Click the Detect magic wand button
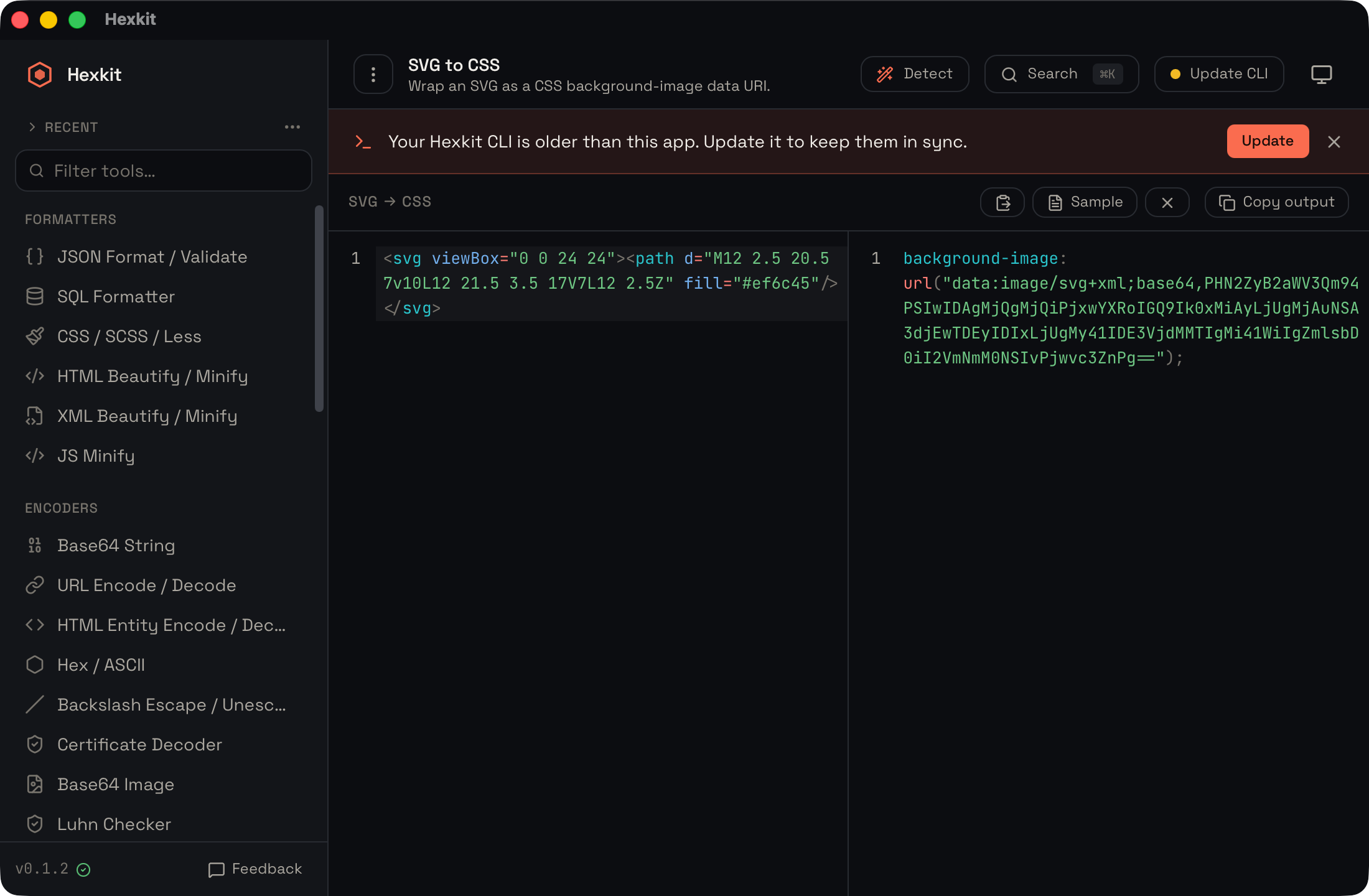This screenshot has height=896, width=1369. 915,74
